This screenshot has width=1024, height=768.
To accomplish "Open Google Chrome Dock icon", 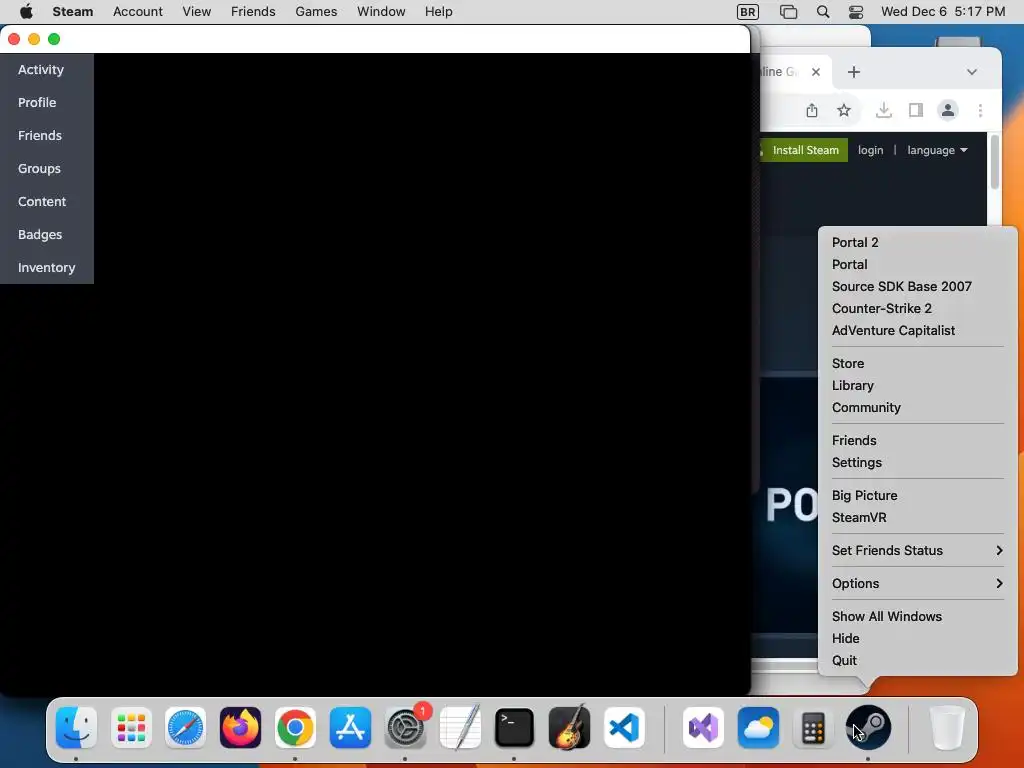I will pos(295,727).
